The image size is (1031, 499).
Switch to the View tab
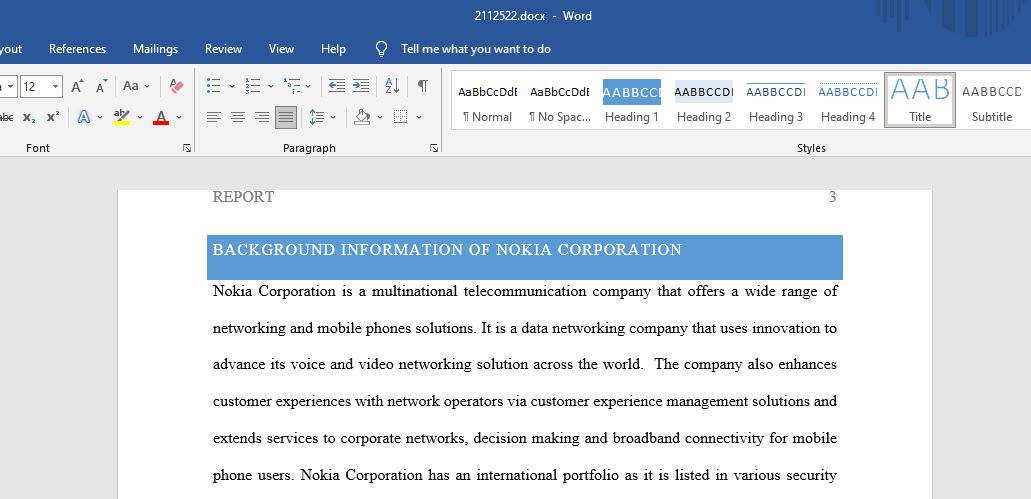pyautogui.click(x=281, y=49)
